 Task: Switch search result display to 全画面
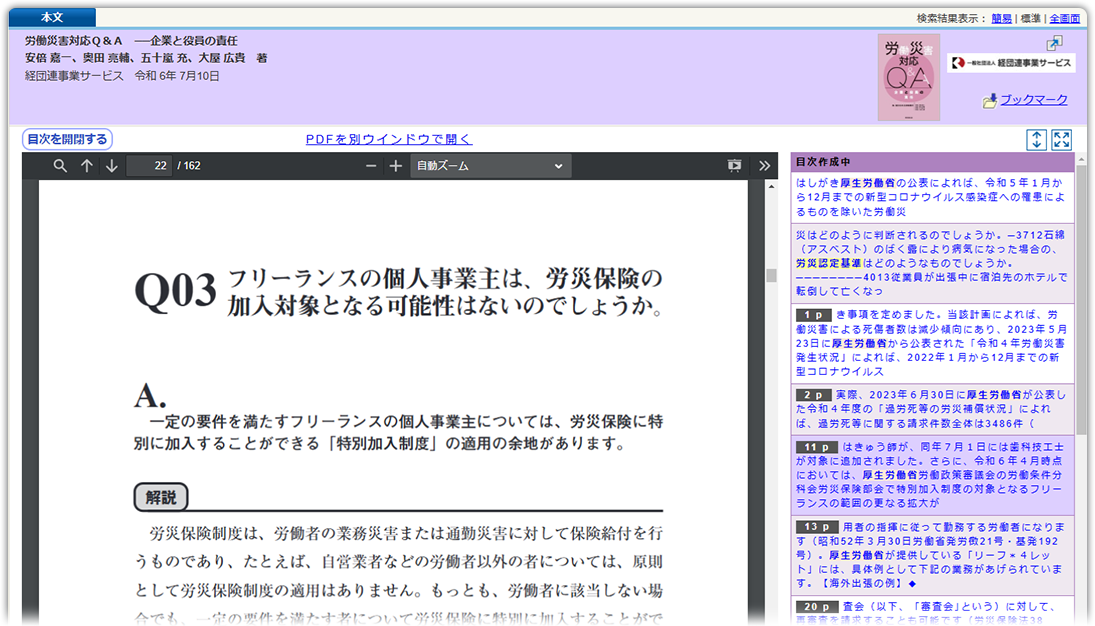coord(1067,17)
